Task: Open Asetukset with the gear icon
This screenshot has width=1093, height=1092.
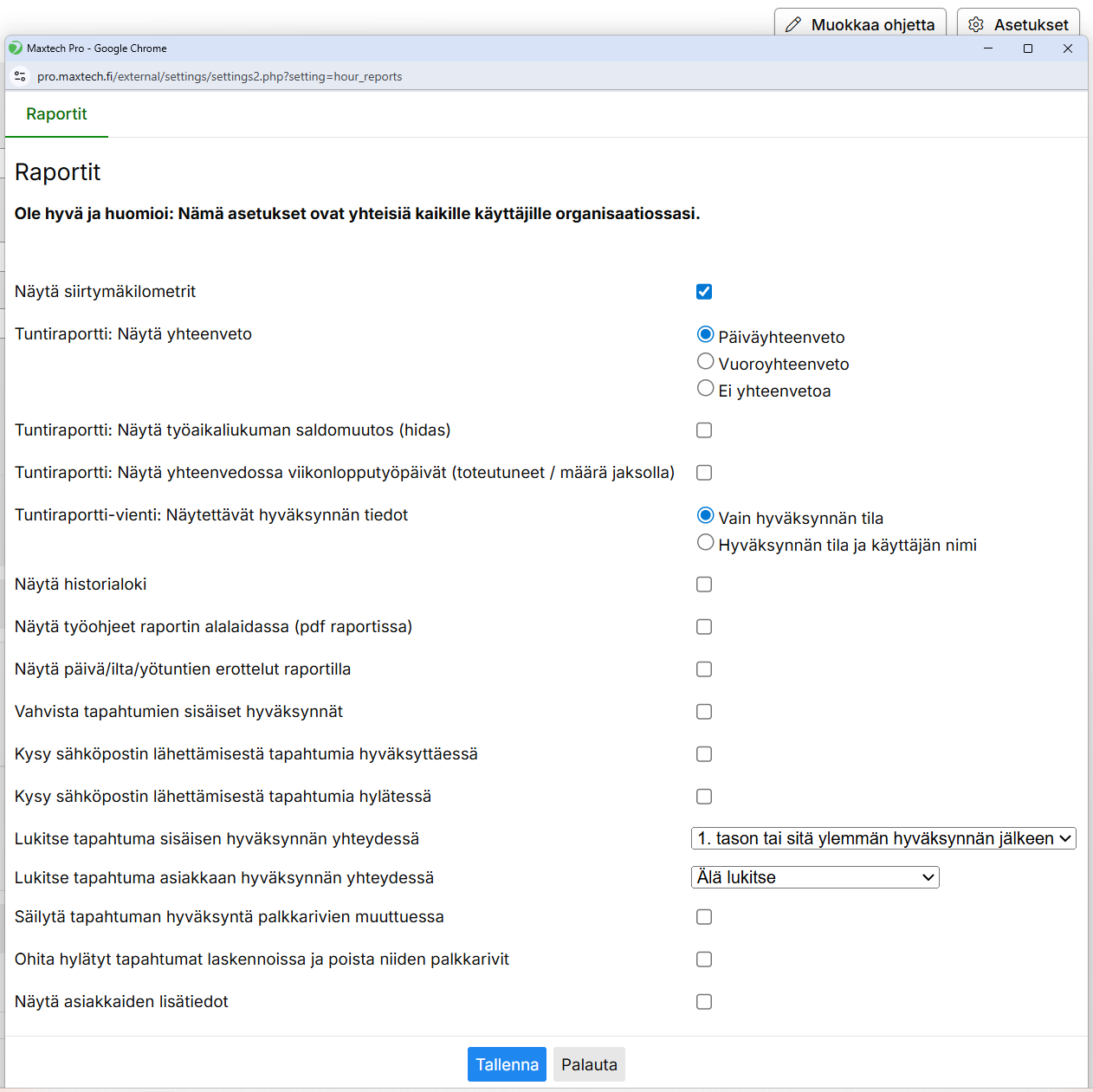Action: point(1019,24)
